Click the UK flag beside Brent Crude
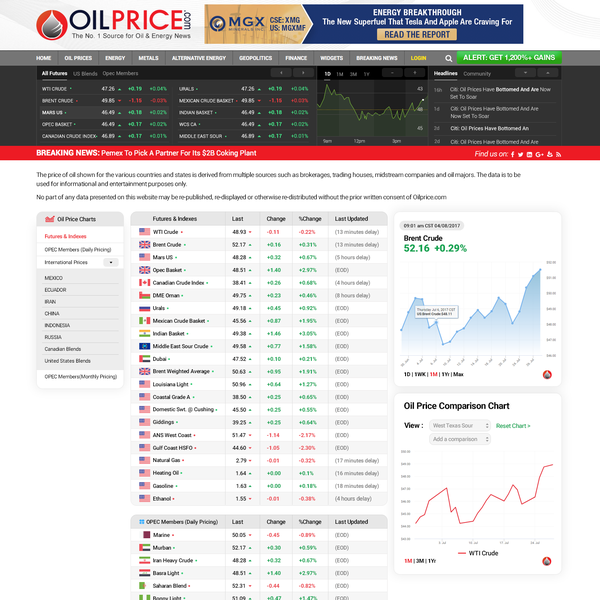This screenshot has height=600, width=600. (x=144, y=245)
